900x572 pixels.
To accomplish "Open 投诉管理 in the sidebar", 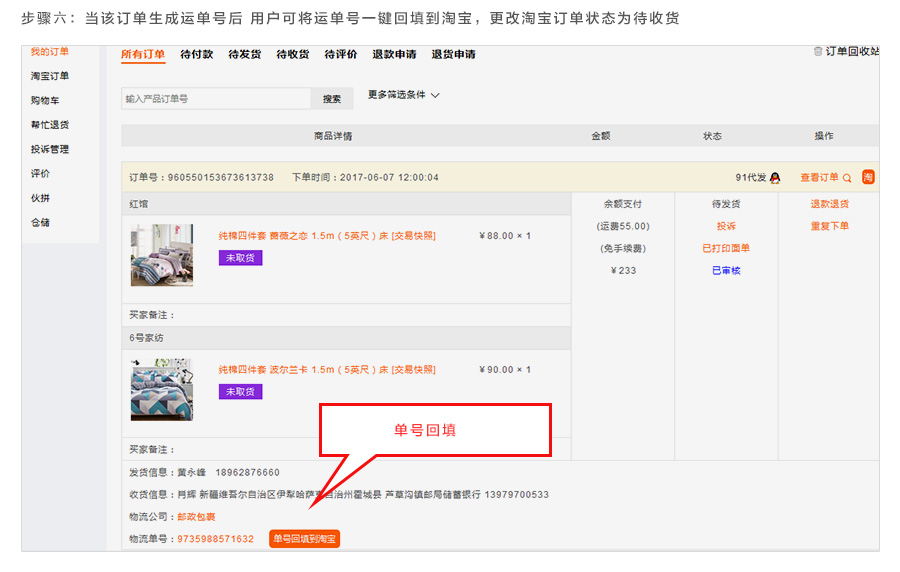I will click(x=49, y=149).
